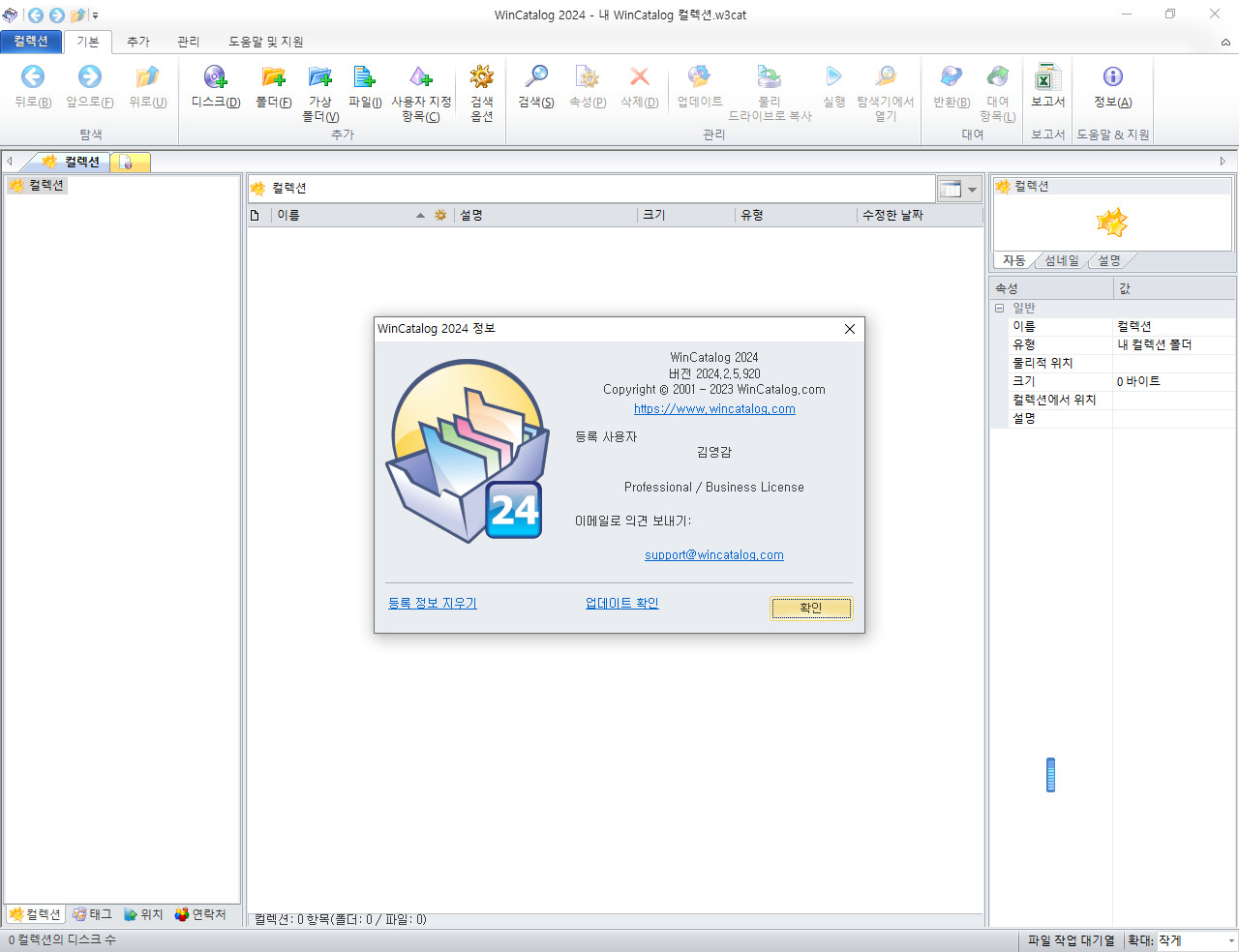Select the 섬네일 preview tab
The width and height of the screenshot is (1239, 952).
tap(1062, 260)
